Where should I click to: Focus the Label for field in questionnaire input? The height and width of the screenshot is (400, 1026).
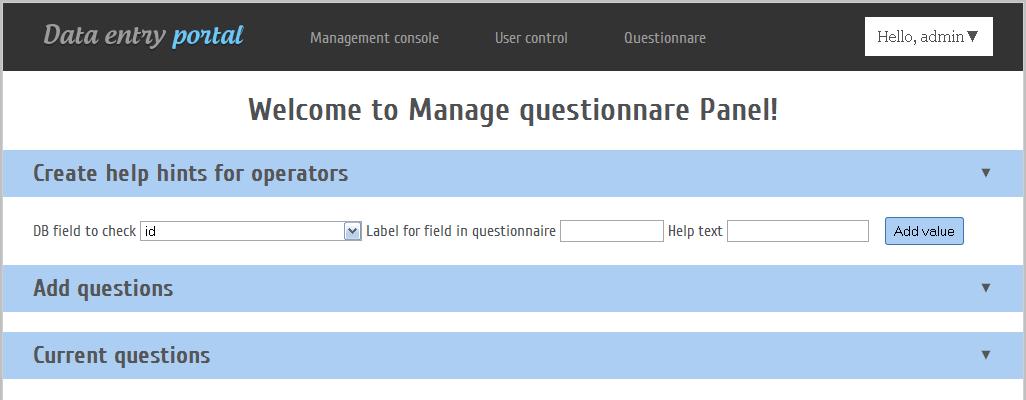[x=612, y=231]
